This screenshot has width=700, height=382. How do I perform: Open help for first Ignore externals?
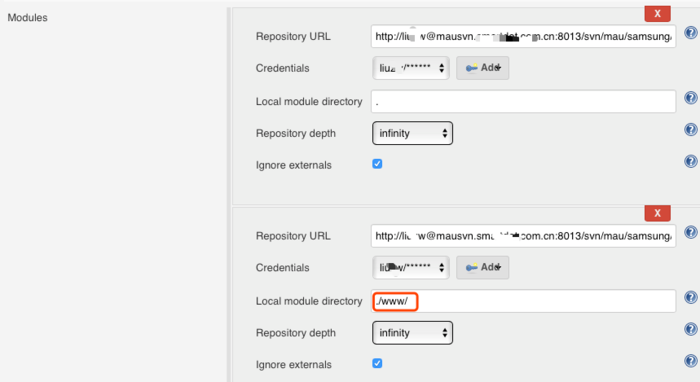pos(691,162)
